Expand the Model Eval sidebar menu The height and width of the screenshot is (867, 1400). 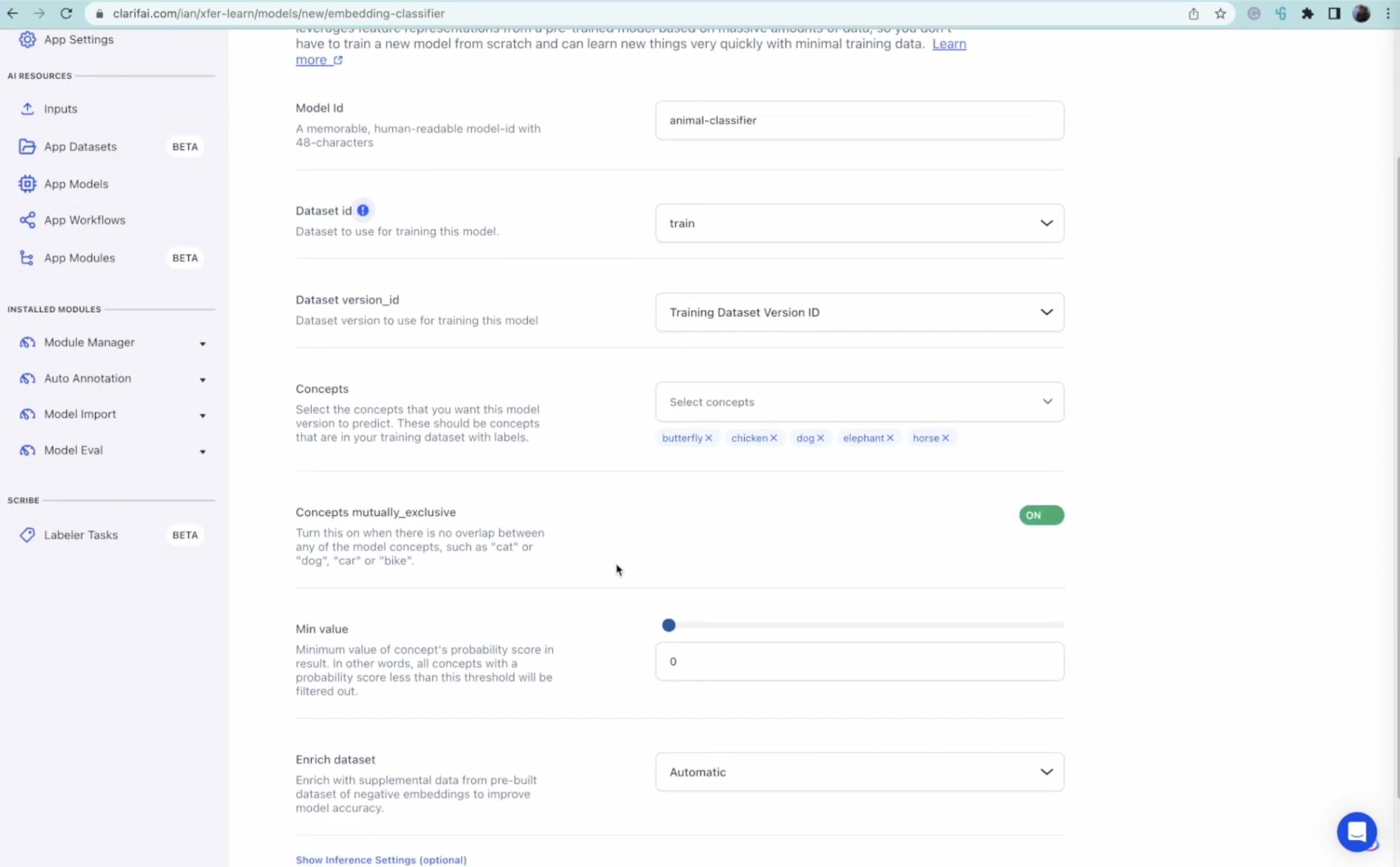203,452
